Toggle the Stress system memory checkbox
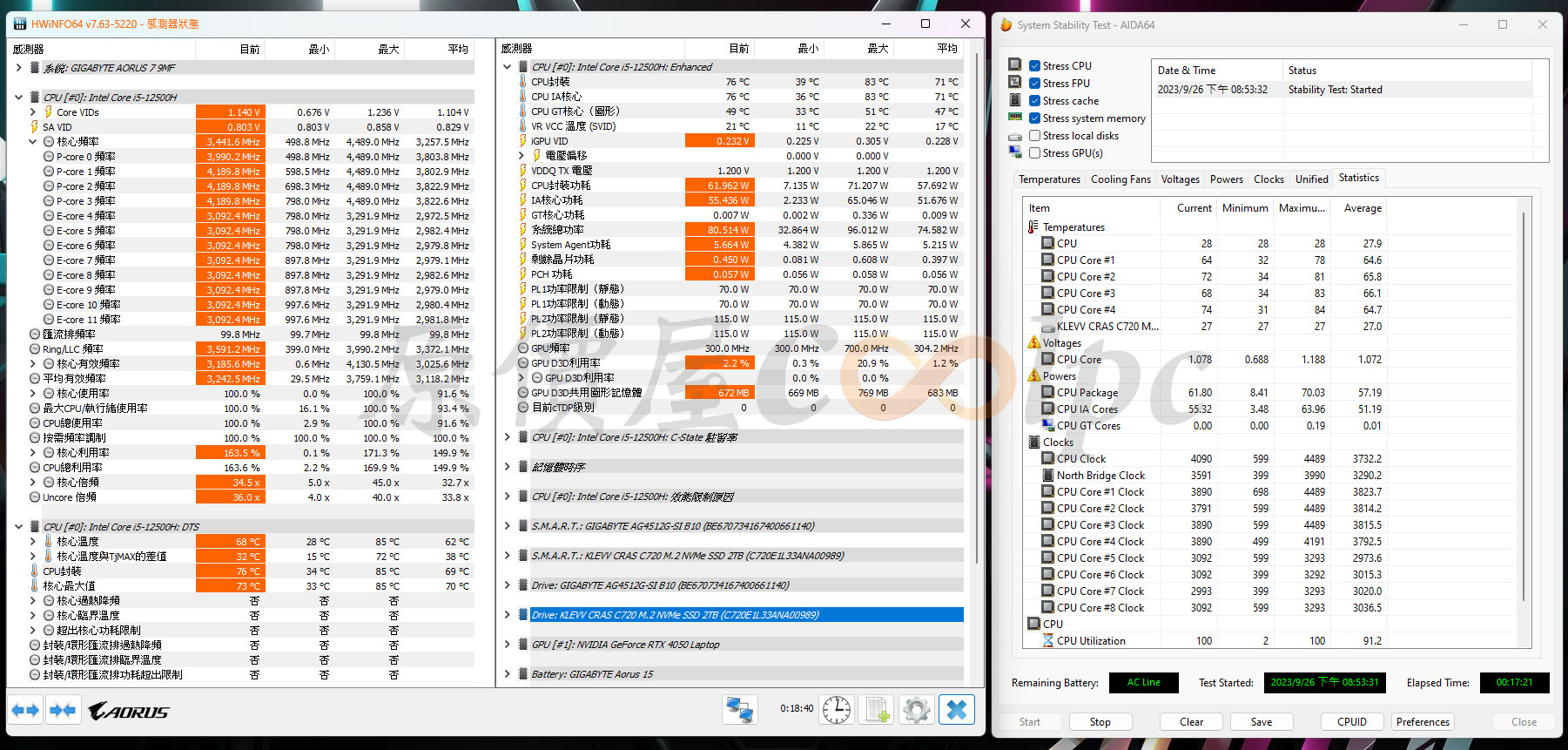Viewport: 1568px width, 750px height. pyautogui.click(x=1034, y=118)
